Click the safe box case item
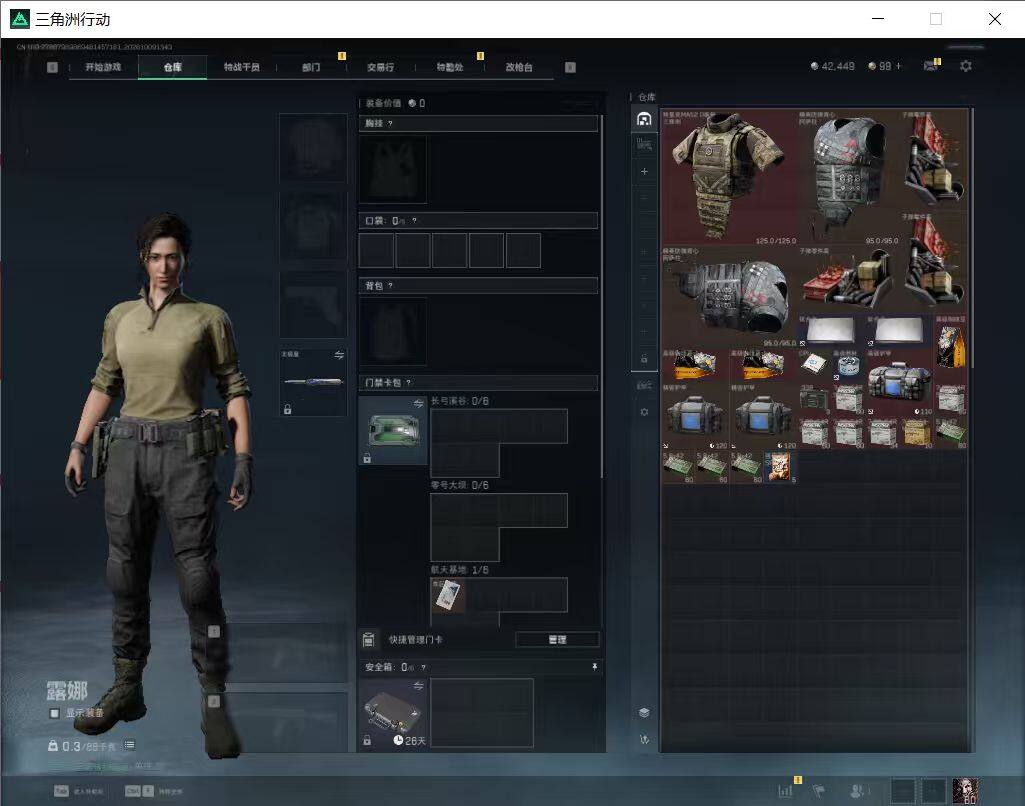The width and height of the screenshot is (1025, 806). pyautogui.click(x=393, y=713)
